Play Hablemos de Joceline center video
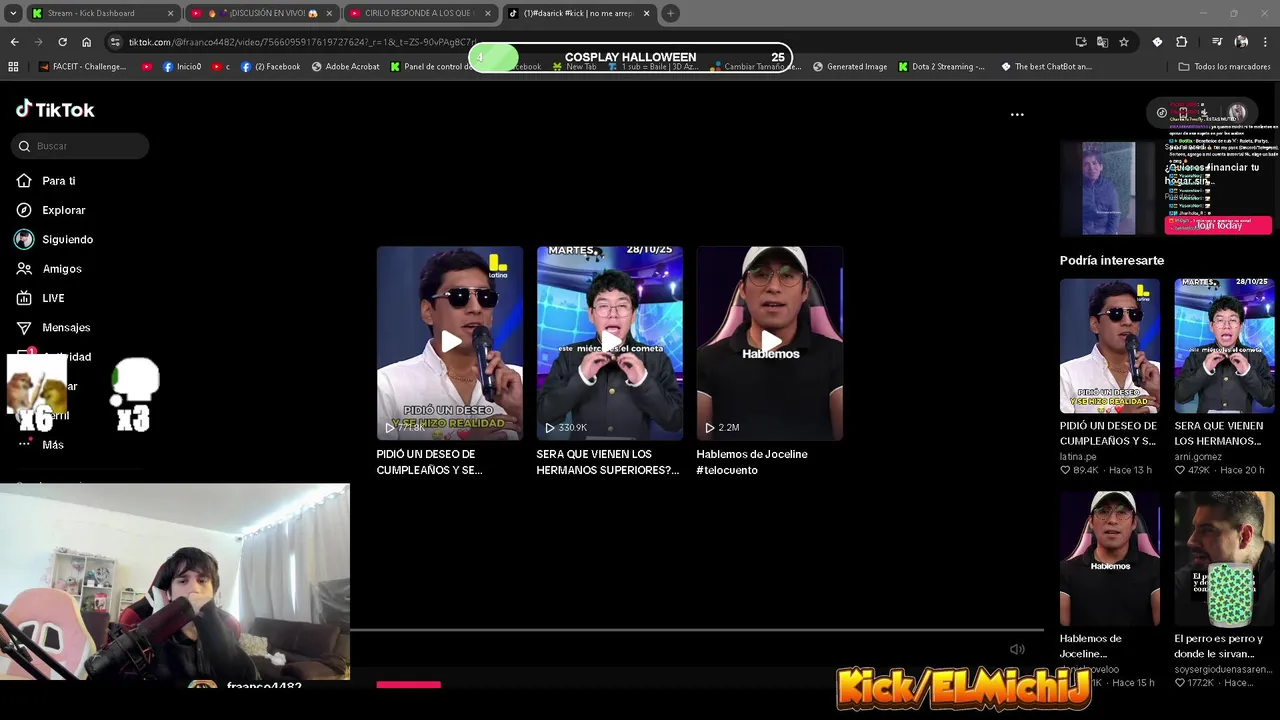The height and width of the screenshot is (720, 1280). coord(770,343)
